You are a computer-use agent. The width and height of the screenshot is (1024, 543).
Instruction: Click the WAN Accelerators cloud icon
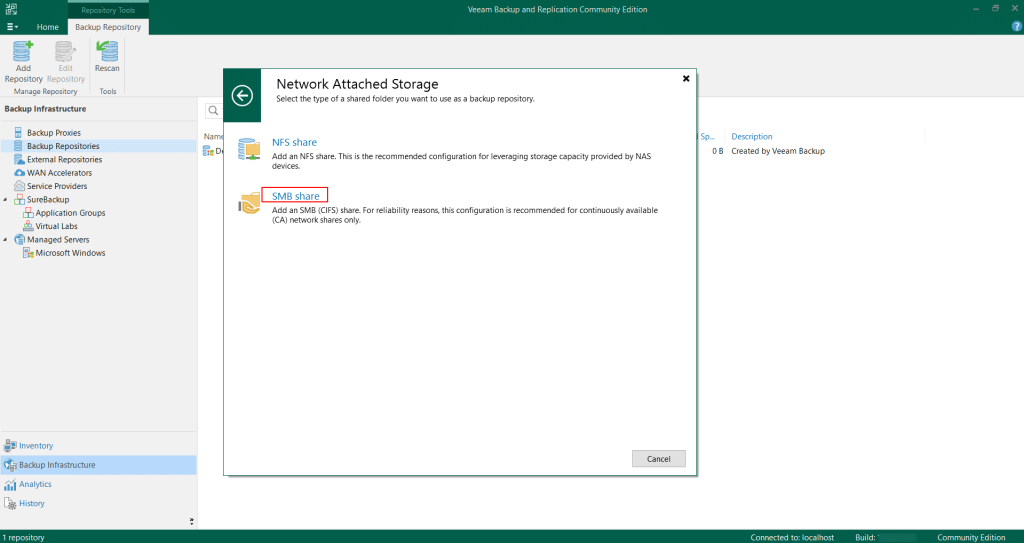click(19, 173)
